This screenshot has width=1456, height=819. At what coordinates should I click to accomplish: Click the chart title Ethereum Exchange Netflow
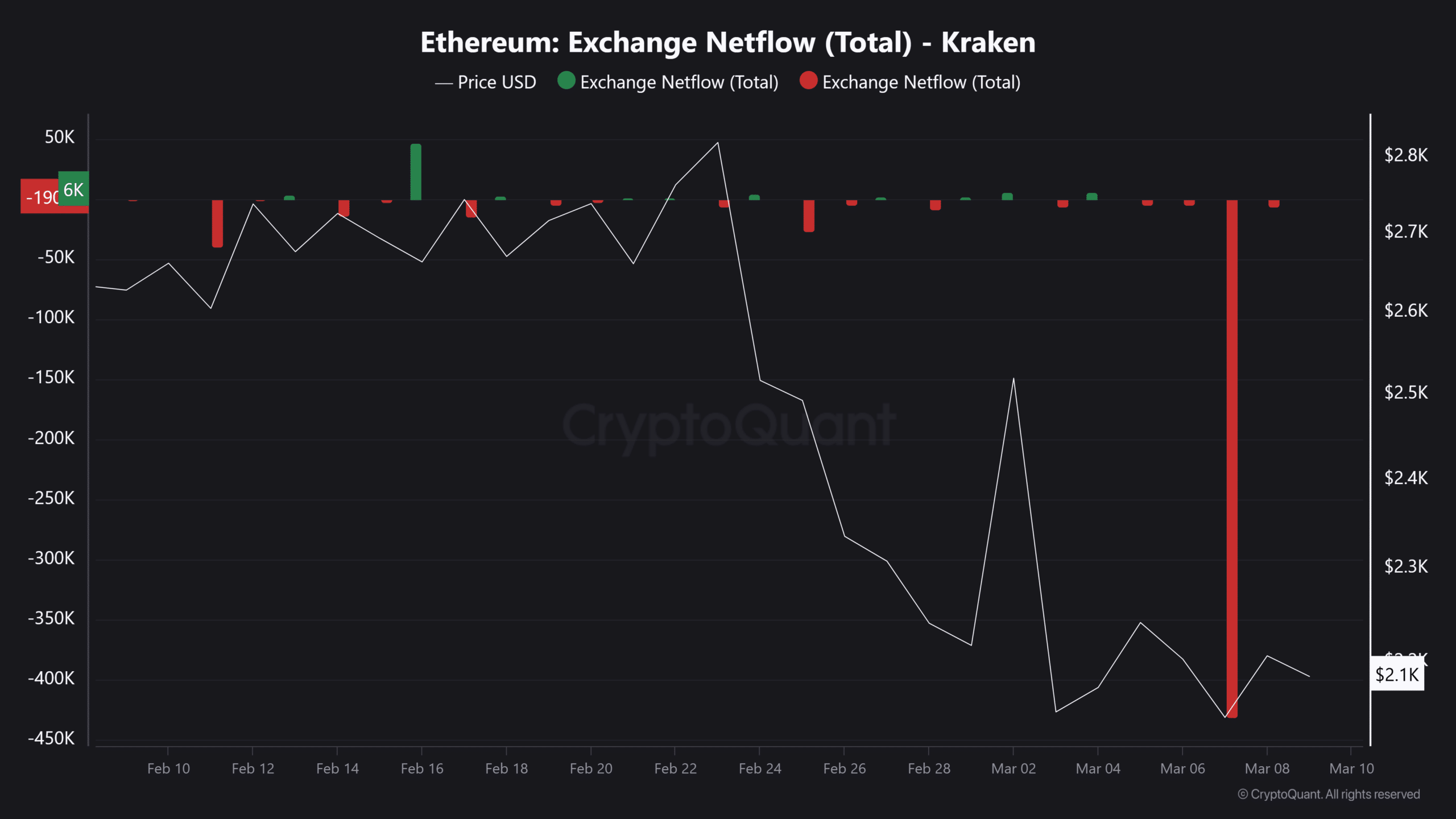728,43
